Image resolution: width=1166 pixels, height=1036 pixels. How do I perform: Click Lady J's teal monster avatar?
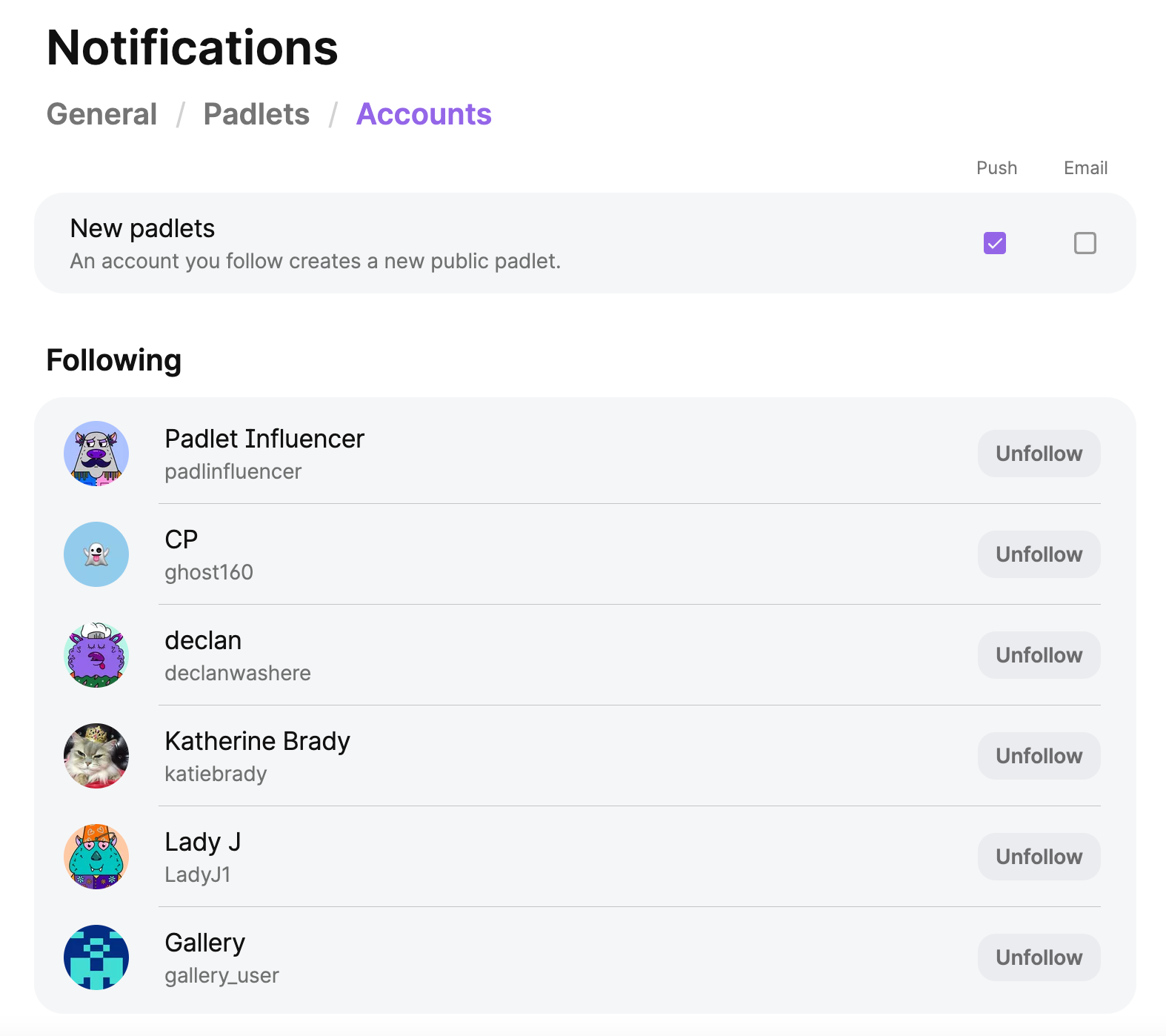(96, 856)
